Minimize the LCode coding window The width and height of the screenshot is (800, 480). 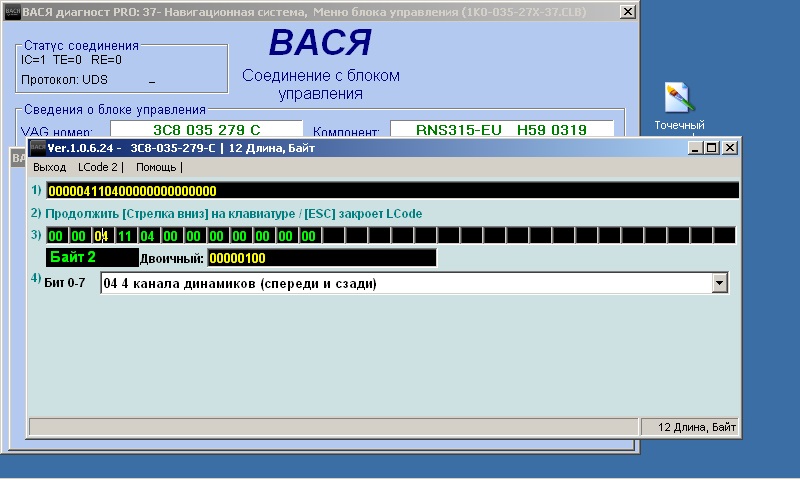(695, 148)
